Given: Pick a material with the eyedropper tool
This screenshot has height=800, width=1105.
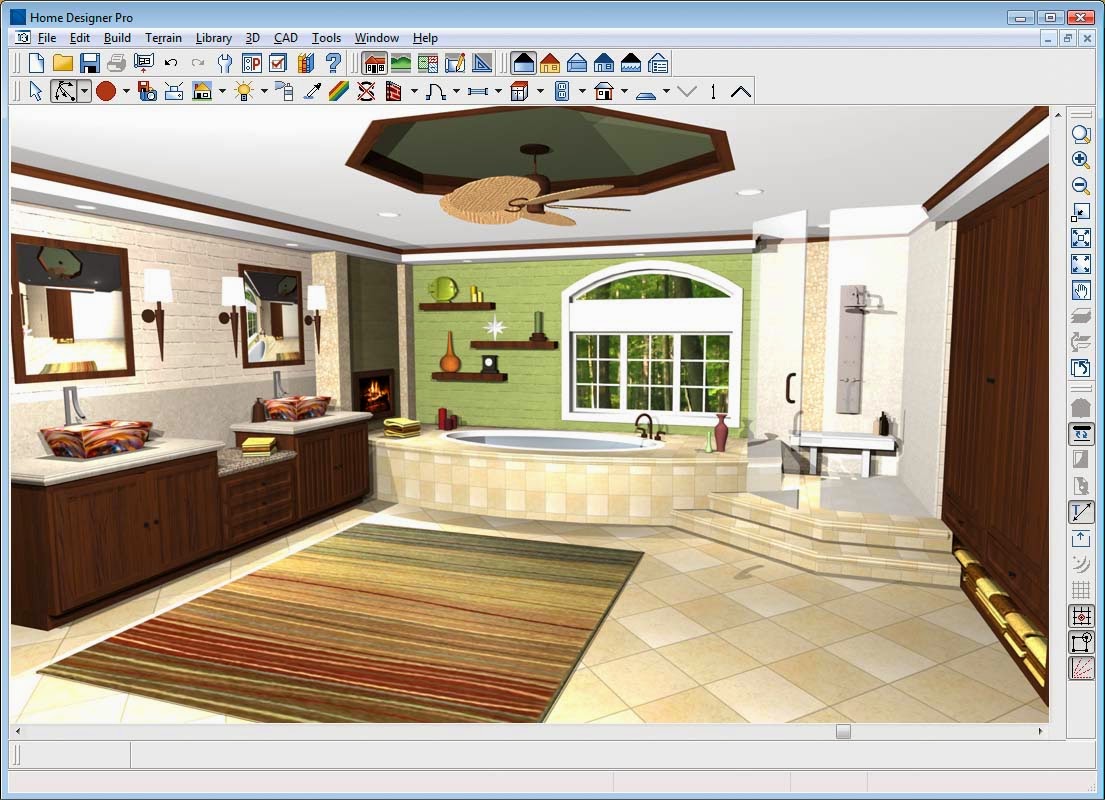Looking at the screenshot, I should 314,91.
